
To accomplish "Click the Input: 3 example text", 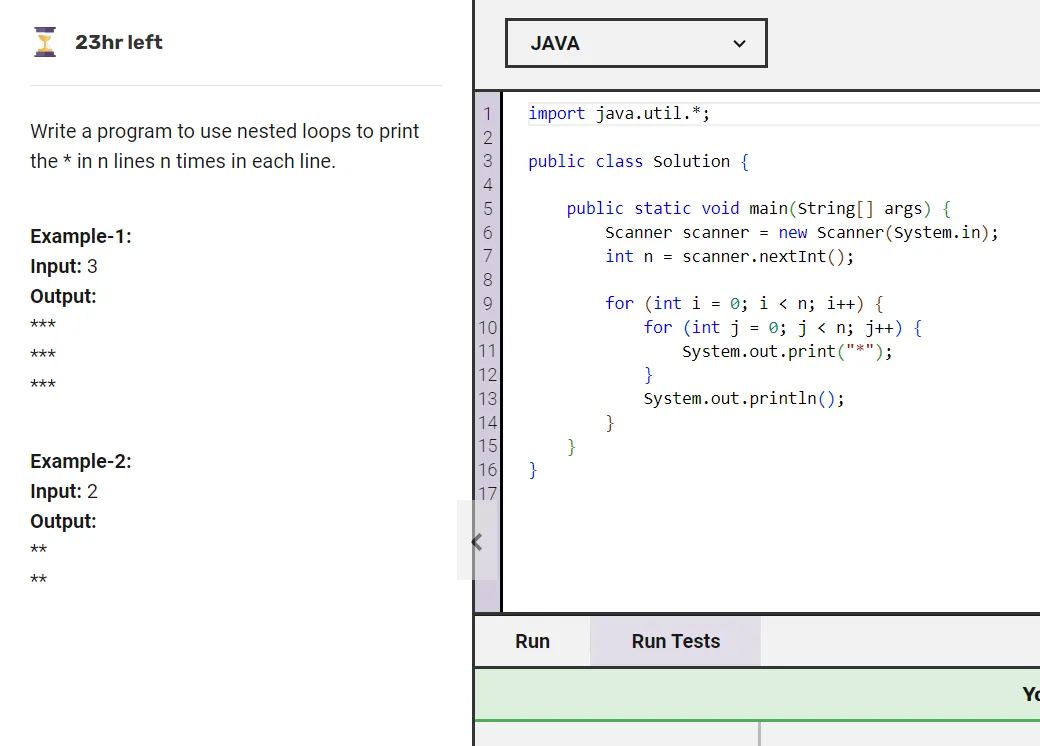I will [x=62, y=266].
